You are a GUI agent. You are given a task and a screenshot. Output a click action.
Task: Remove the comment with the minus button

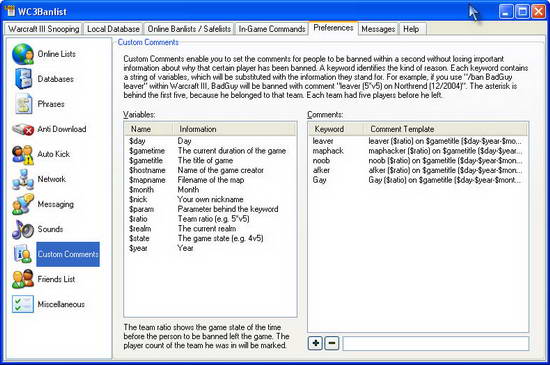332,343
